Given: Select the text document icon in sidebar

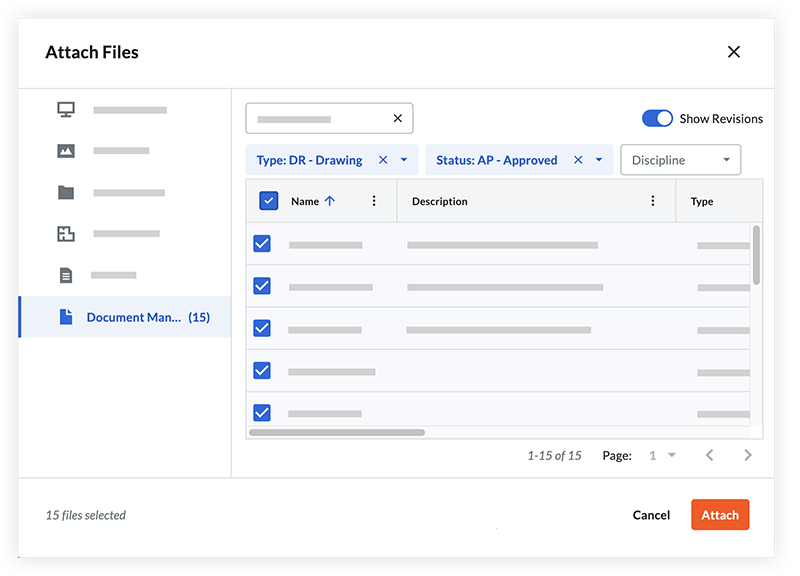Looking at the screenshot, I should [x=66, y=275].
